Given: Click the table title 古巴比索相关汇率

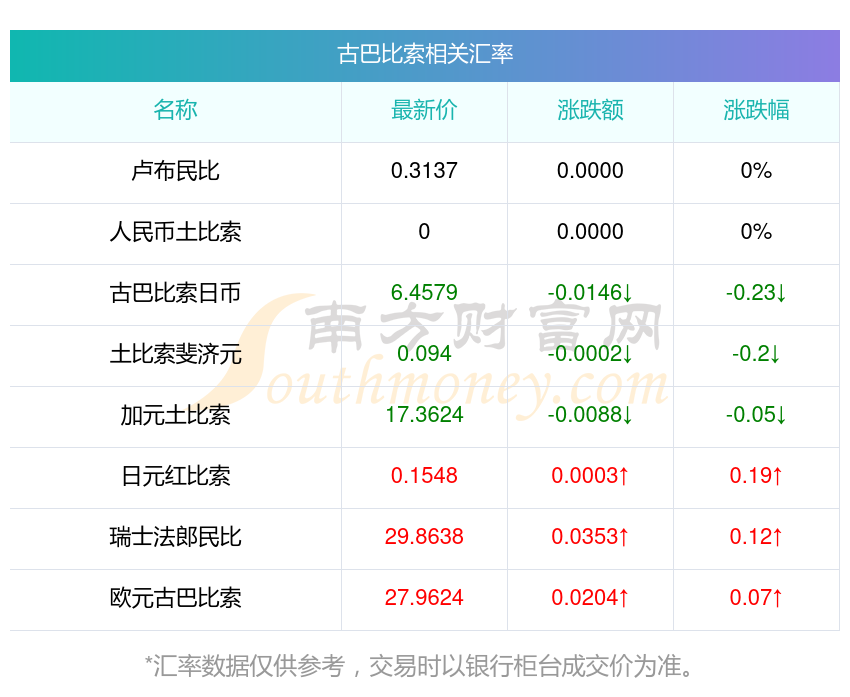Looking at the screenshot, I should click(425, 54).
